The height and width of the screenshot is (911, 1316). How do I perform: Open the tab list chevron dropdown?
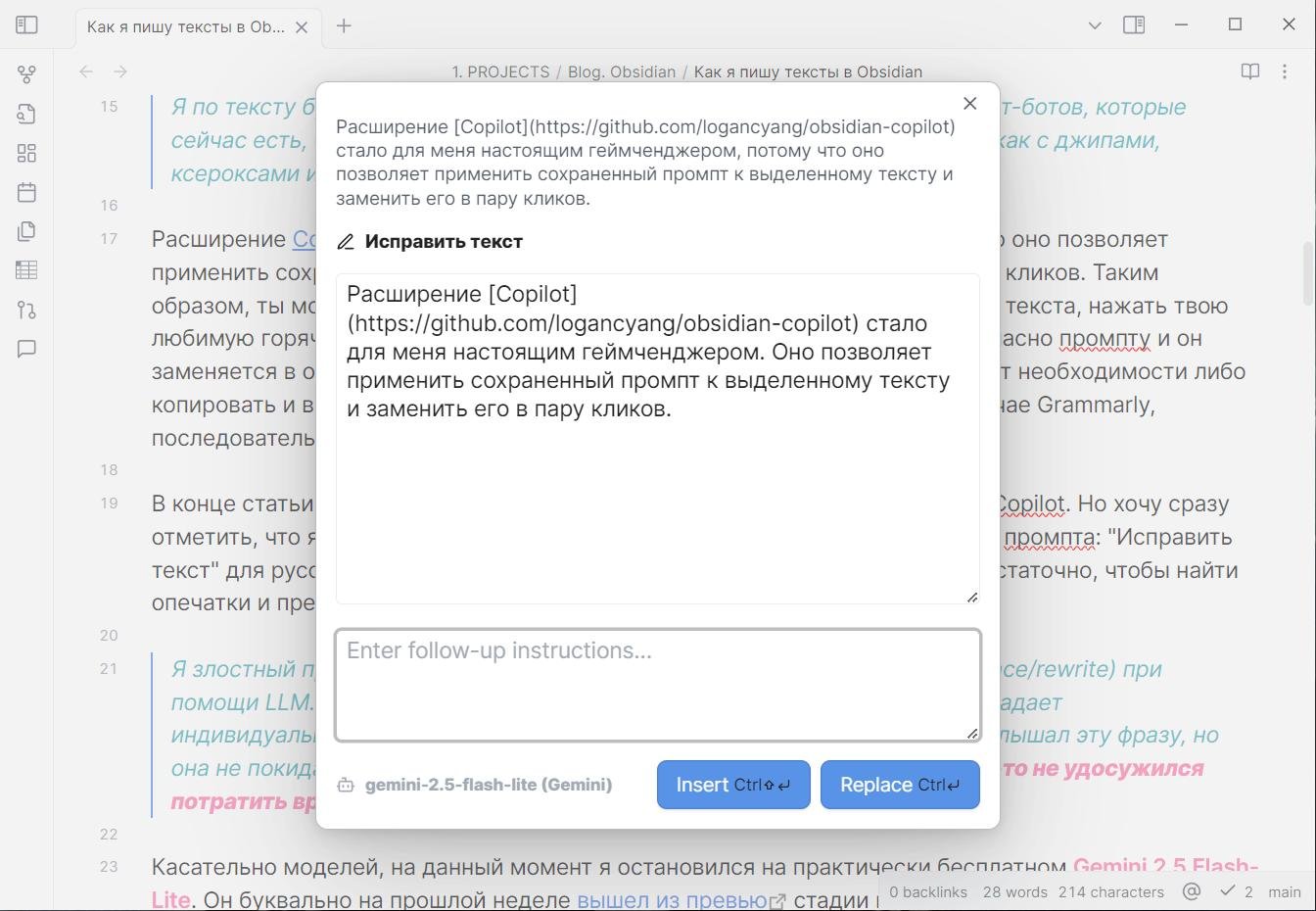tap(1094, 24)
